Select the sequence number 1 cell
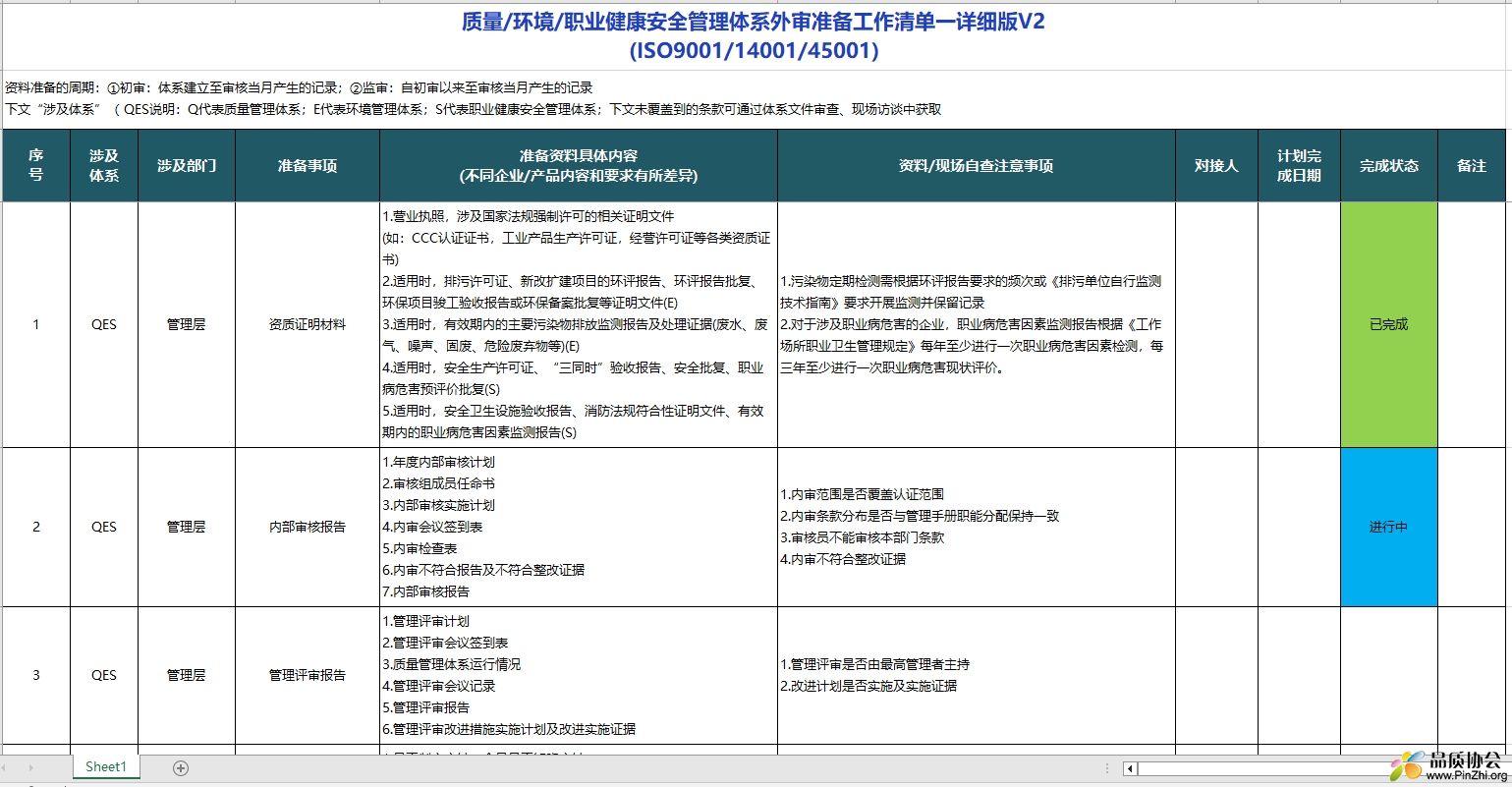The height and width of the screenshot is (787, 1512). click(36, 325)
